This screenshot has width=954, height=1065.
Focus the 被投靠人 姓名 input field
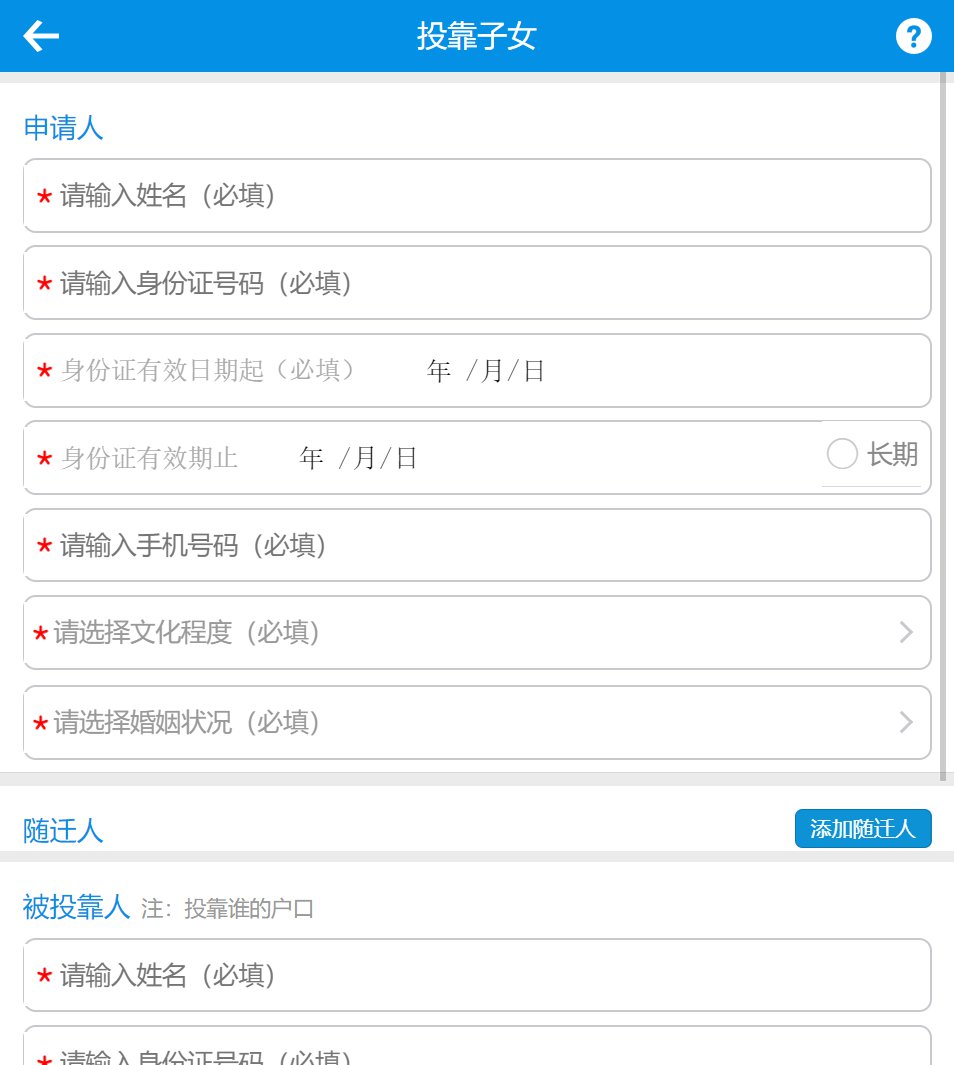point(477,974)
